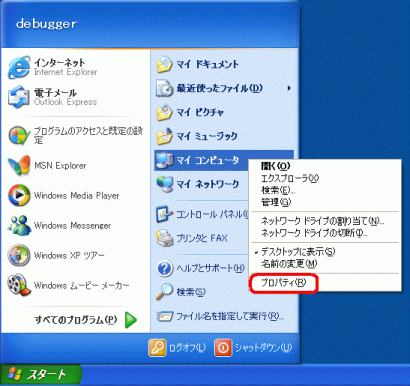The image size is (410, 386).
Task: Open the プリンタと FAX icon
Action: tap(165, 238)
